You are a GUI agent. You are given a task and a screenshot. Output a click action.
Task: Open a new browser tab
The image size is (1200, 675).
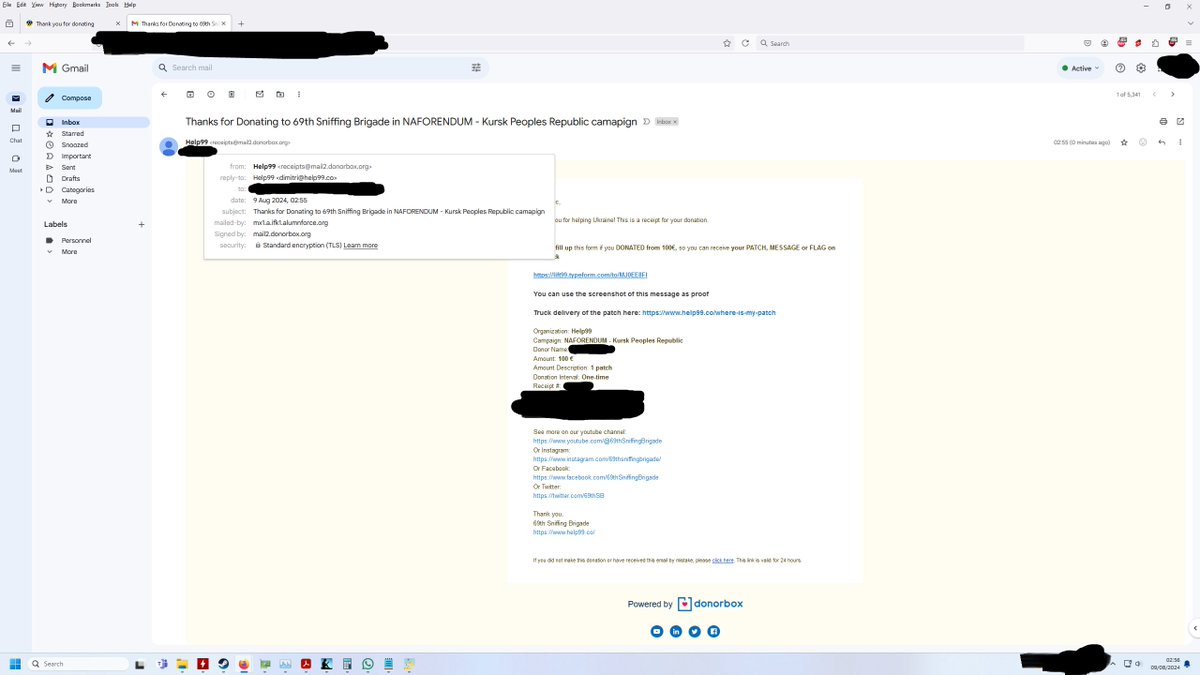(x=240, y=23)
